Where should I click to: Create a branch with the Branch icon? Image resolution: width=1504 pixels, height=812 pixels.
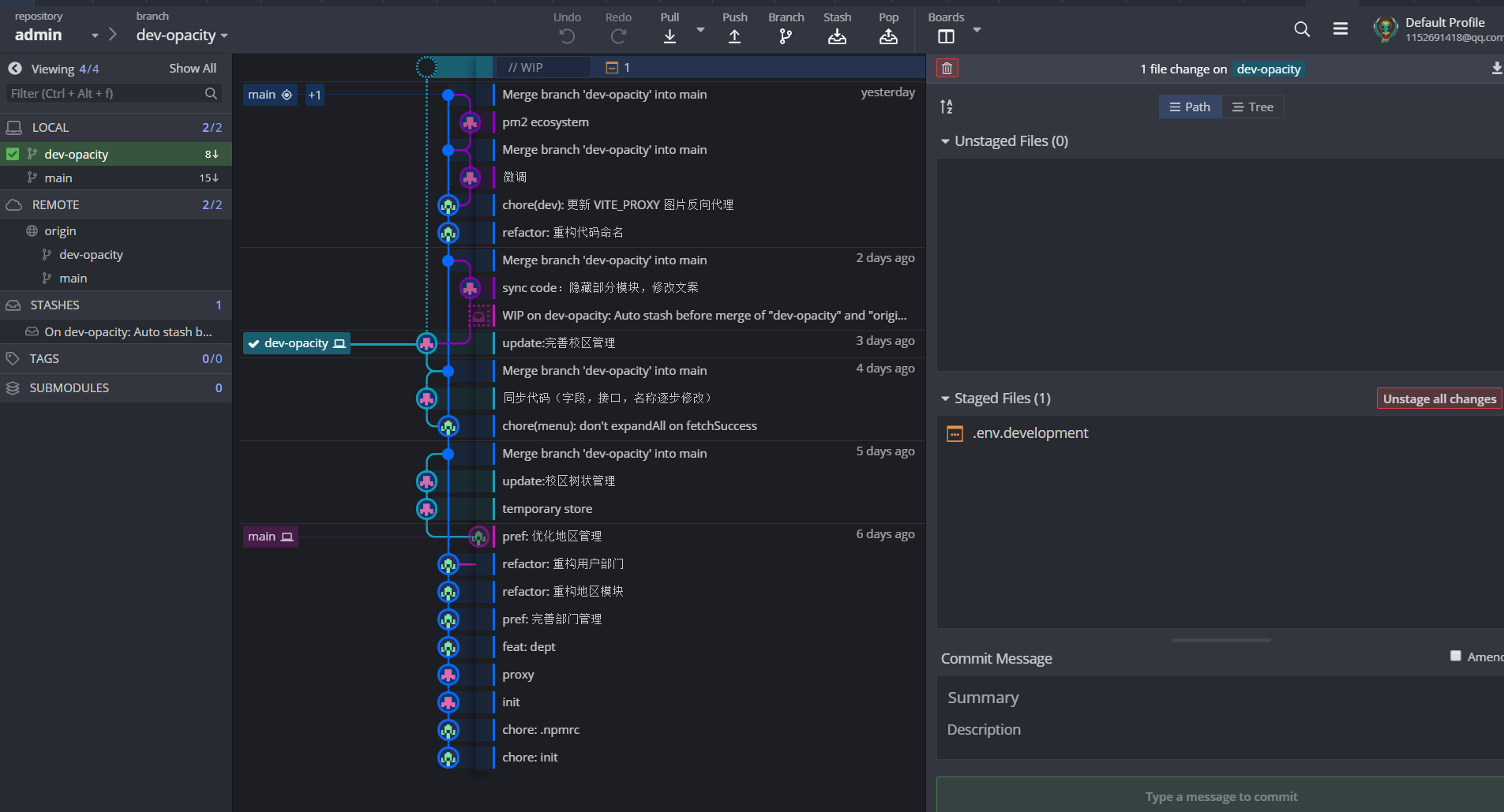(x=786, y=36)
